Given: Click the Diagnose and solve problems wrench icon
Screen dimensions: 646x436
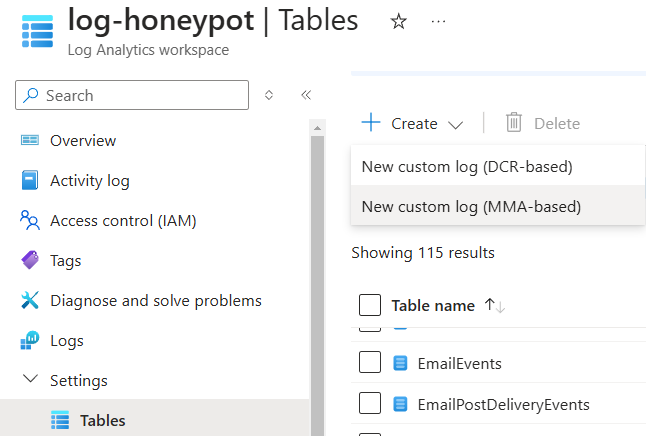Looking at the screenshot, I should pos(30,300).
